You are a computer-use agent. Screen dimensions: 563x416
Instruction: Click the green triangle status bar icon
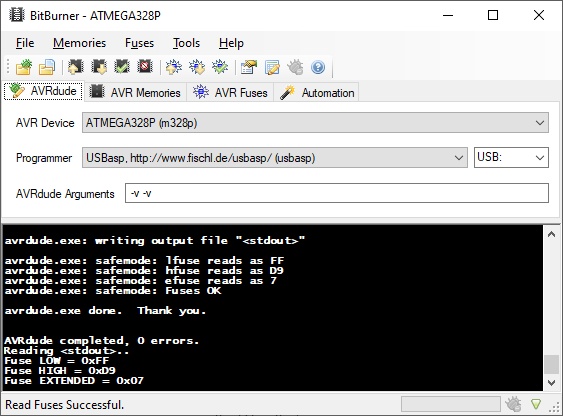[536, 405]
